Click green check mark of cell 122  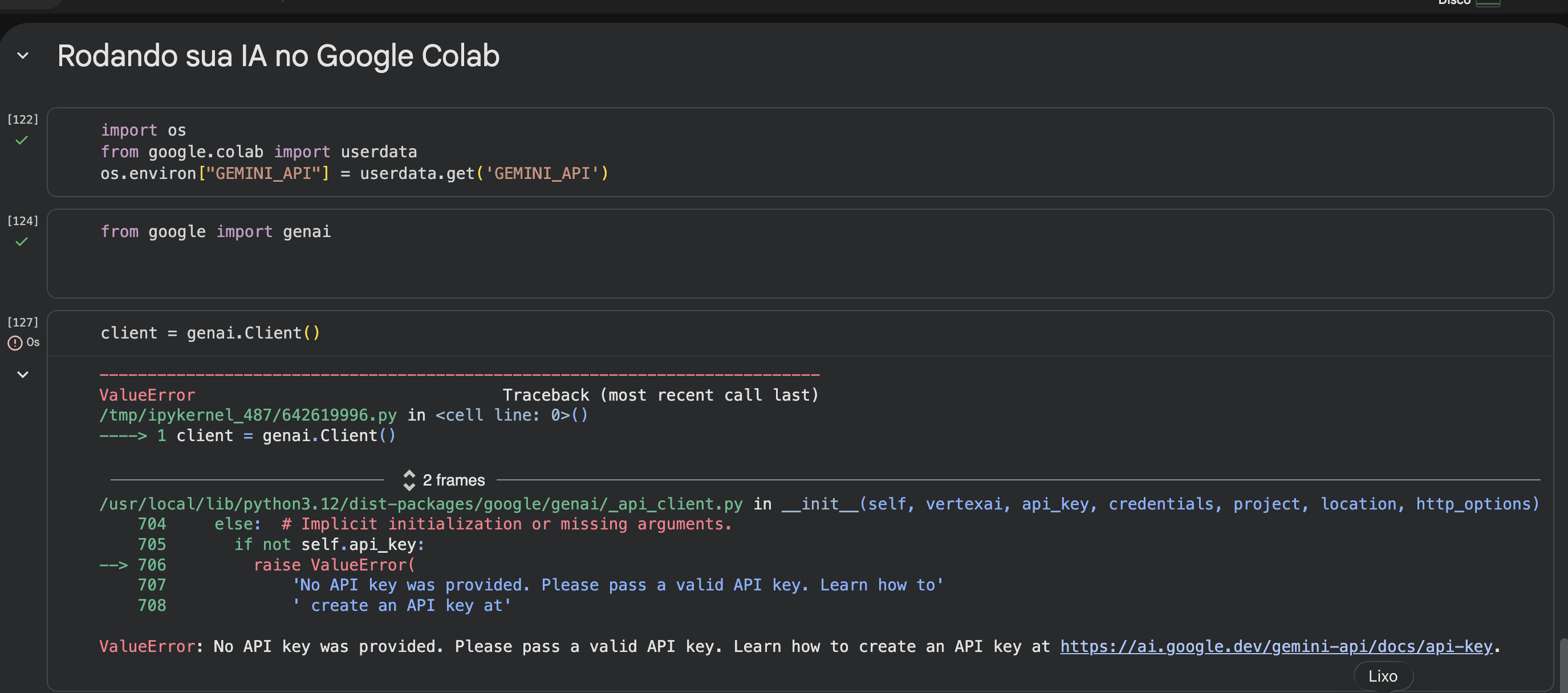point(22,141)
